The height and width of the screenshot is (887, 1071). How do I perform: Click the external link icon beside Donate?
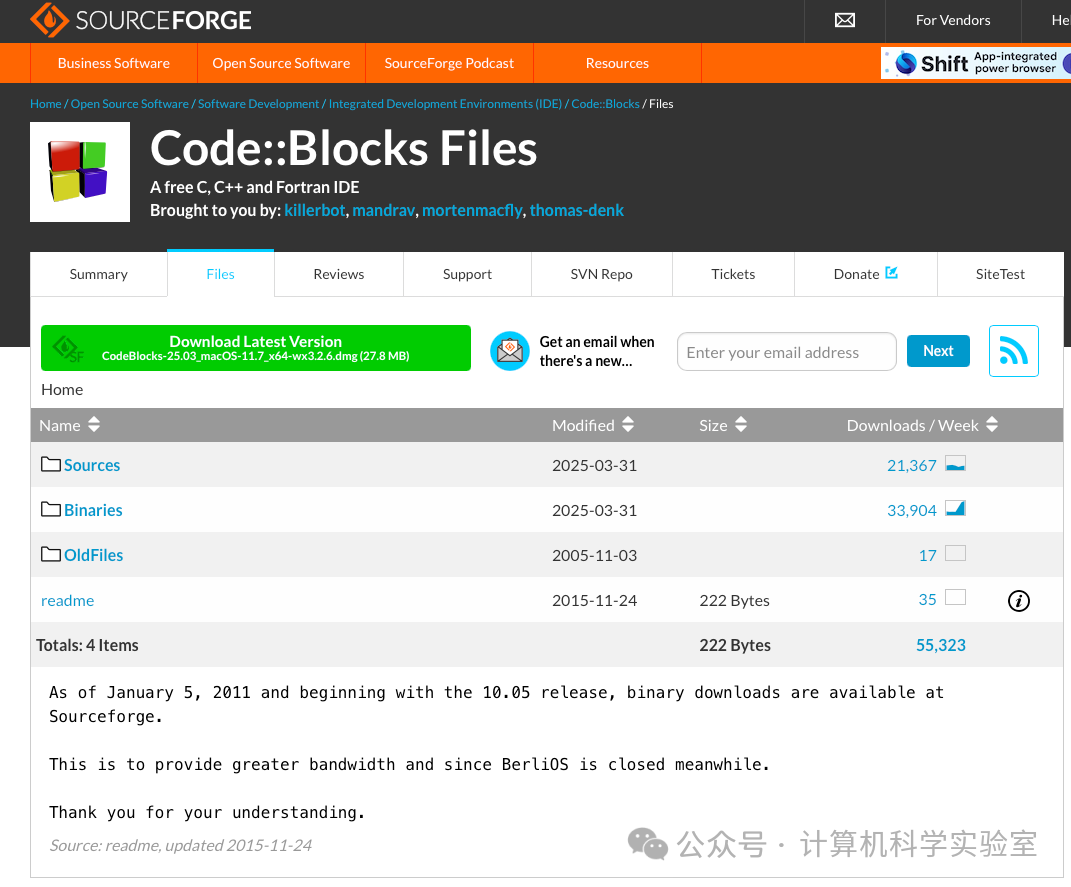pyautogui.click(x=891, y=272)
